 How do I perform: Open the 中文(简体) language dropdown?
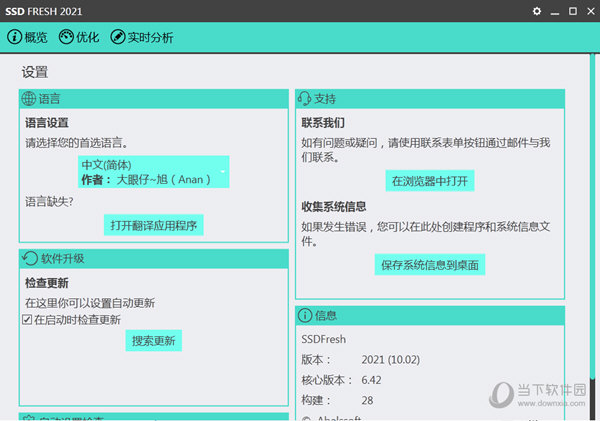click(153, 172)
